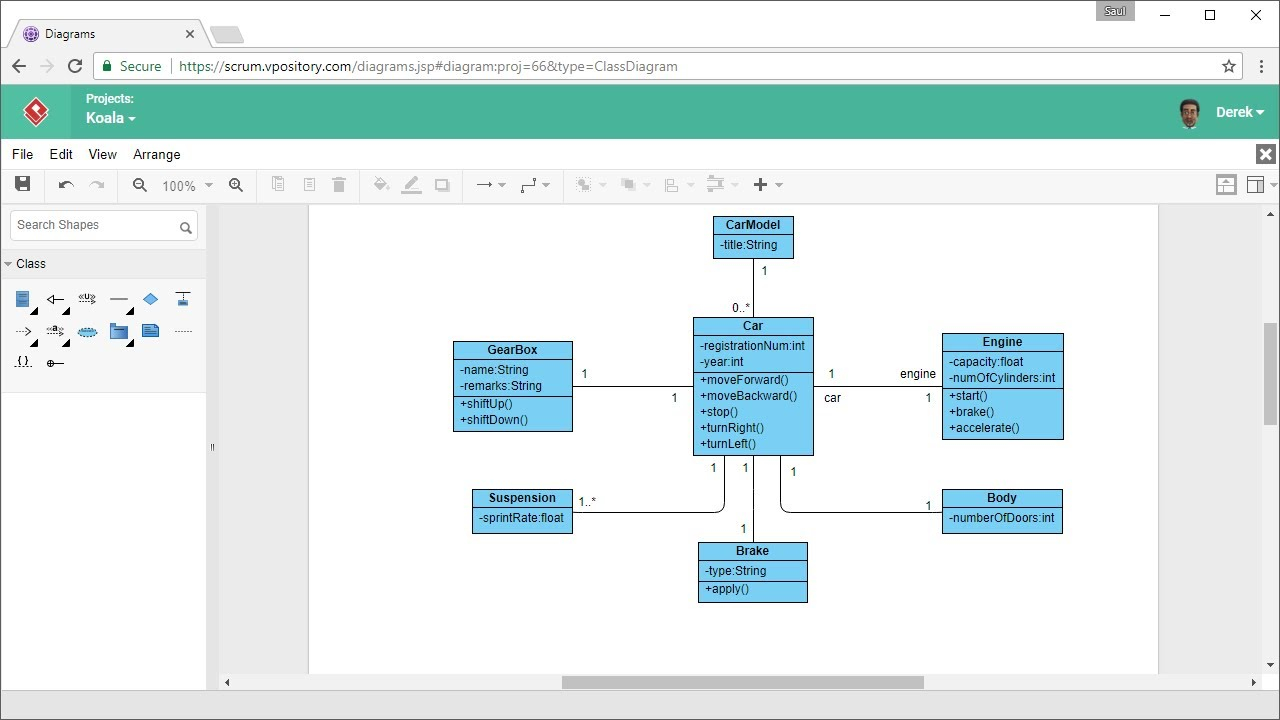The width and height of the screenshot is (1280, 720).
Task: Open the File menu
Action: 22,154
